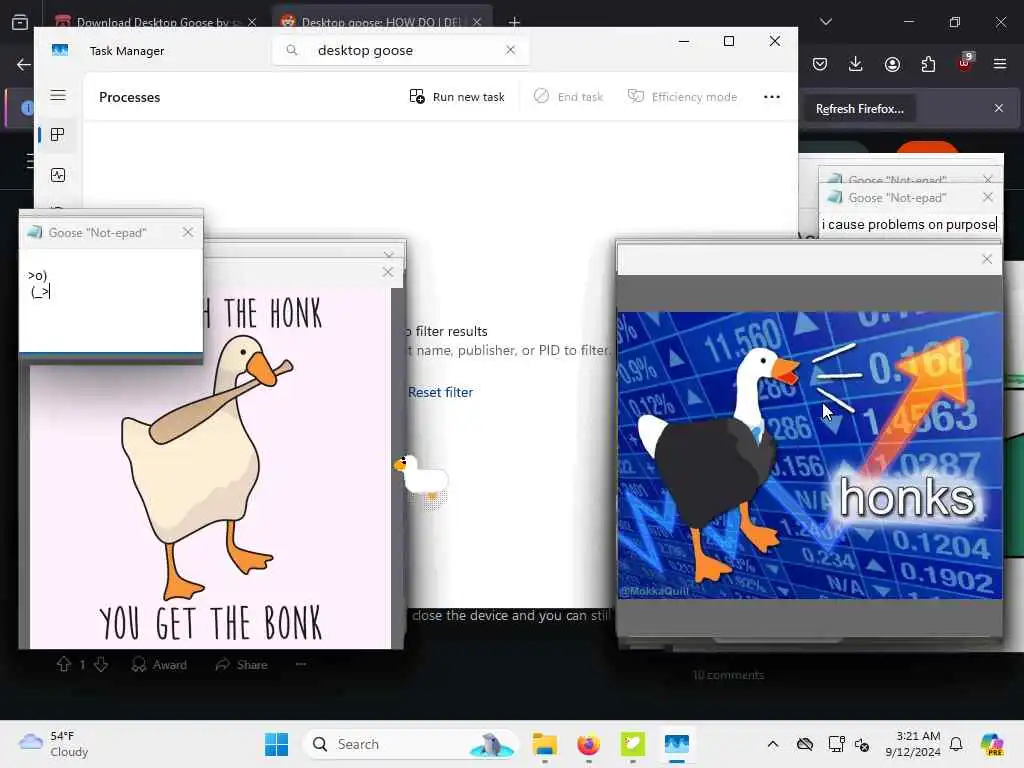
Task: Open Windows Start menu
Action: pyautogui.click(x=276, y=744)
